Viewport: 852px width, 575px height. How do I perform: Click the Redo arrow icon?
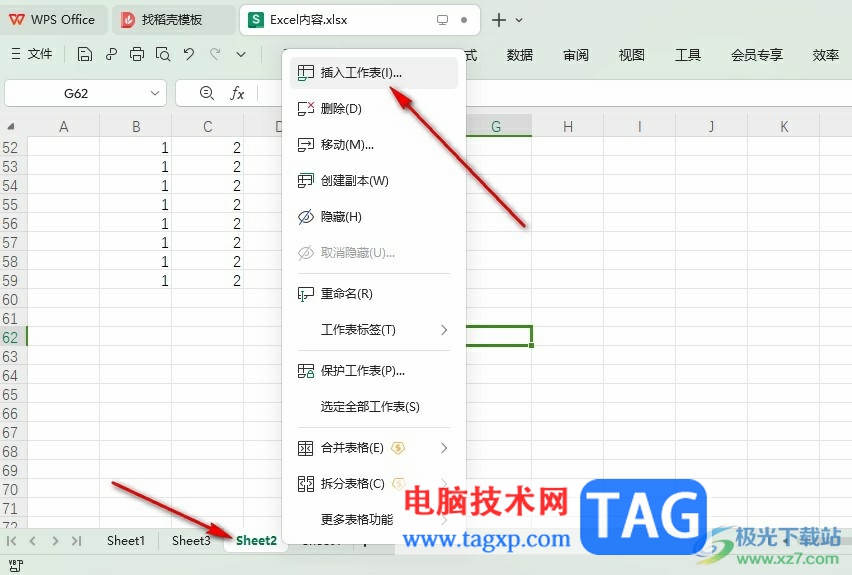pos(215,54)
